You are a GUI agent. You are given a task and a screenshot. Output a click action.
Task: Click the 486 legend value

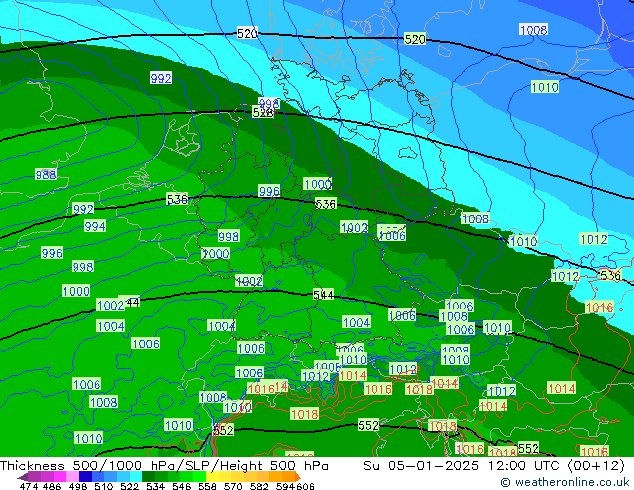tap(51, 486)
